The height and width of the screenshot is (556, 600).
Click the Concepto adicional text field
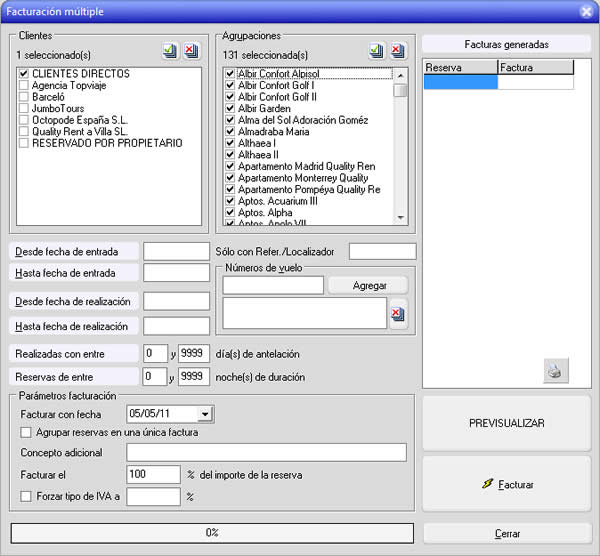(x=266, y=453)
